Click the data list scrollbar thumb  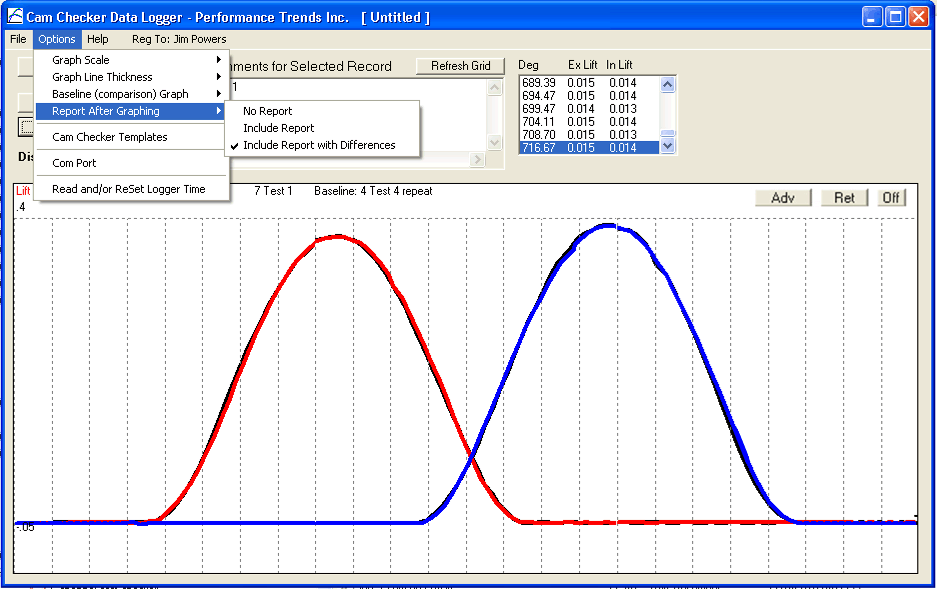(667, 133)
